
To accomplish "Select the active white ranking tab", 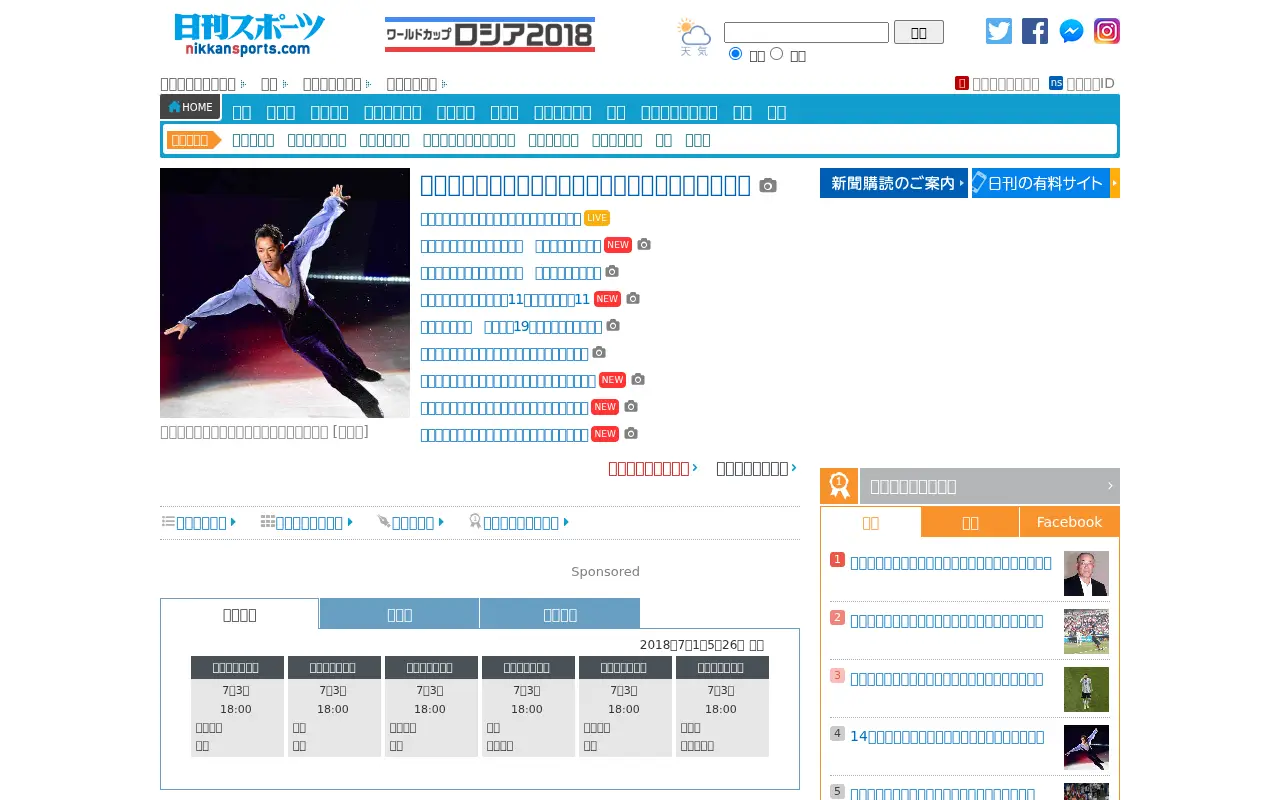I will pyautogui.click(x=871, y=522).
